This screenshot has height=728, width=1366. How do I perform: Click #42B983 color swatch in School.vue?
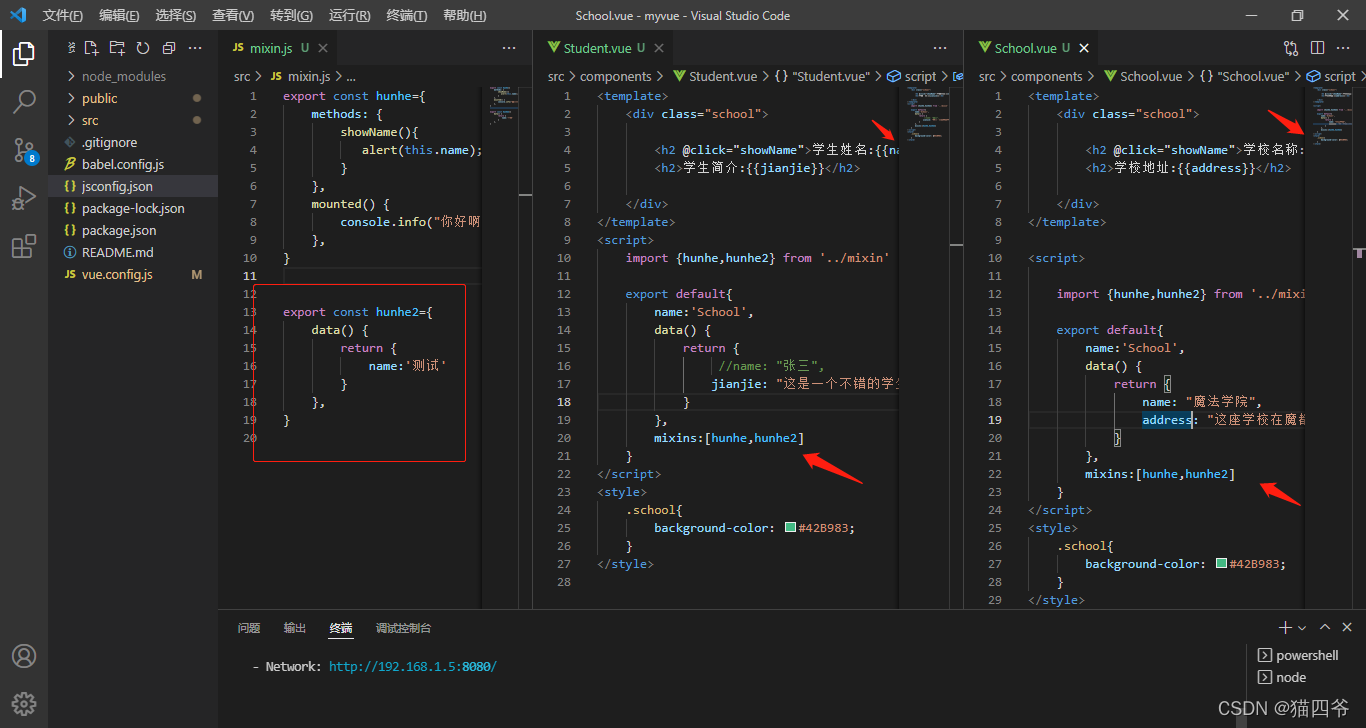(x=1221, y=564)
